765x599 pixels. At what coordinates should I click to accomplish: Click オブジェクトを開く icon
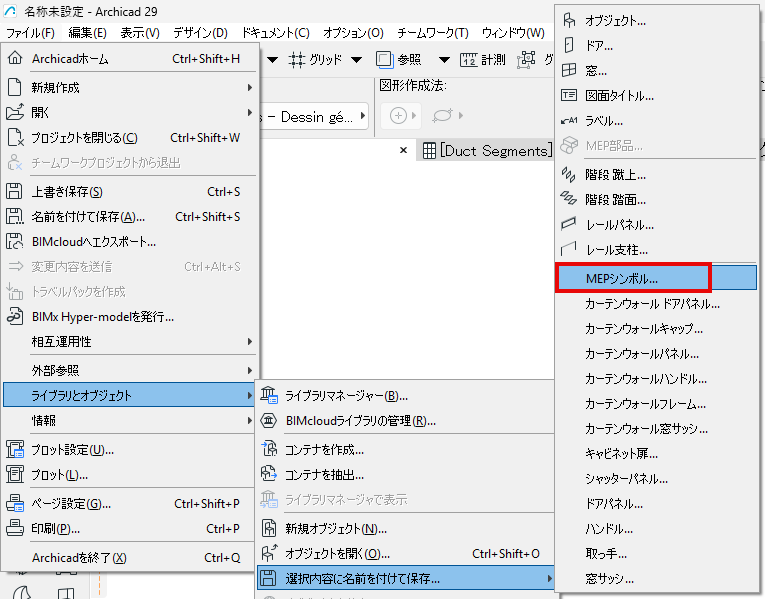coord(269,553)
